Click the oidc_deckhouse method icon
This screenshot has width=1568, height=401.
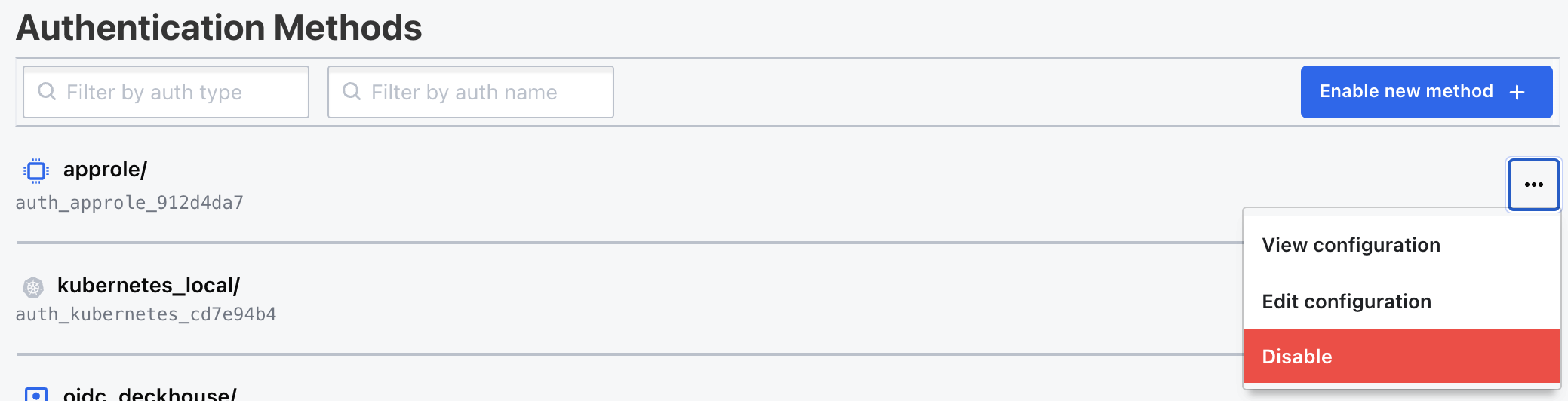tap(35, 394)
